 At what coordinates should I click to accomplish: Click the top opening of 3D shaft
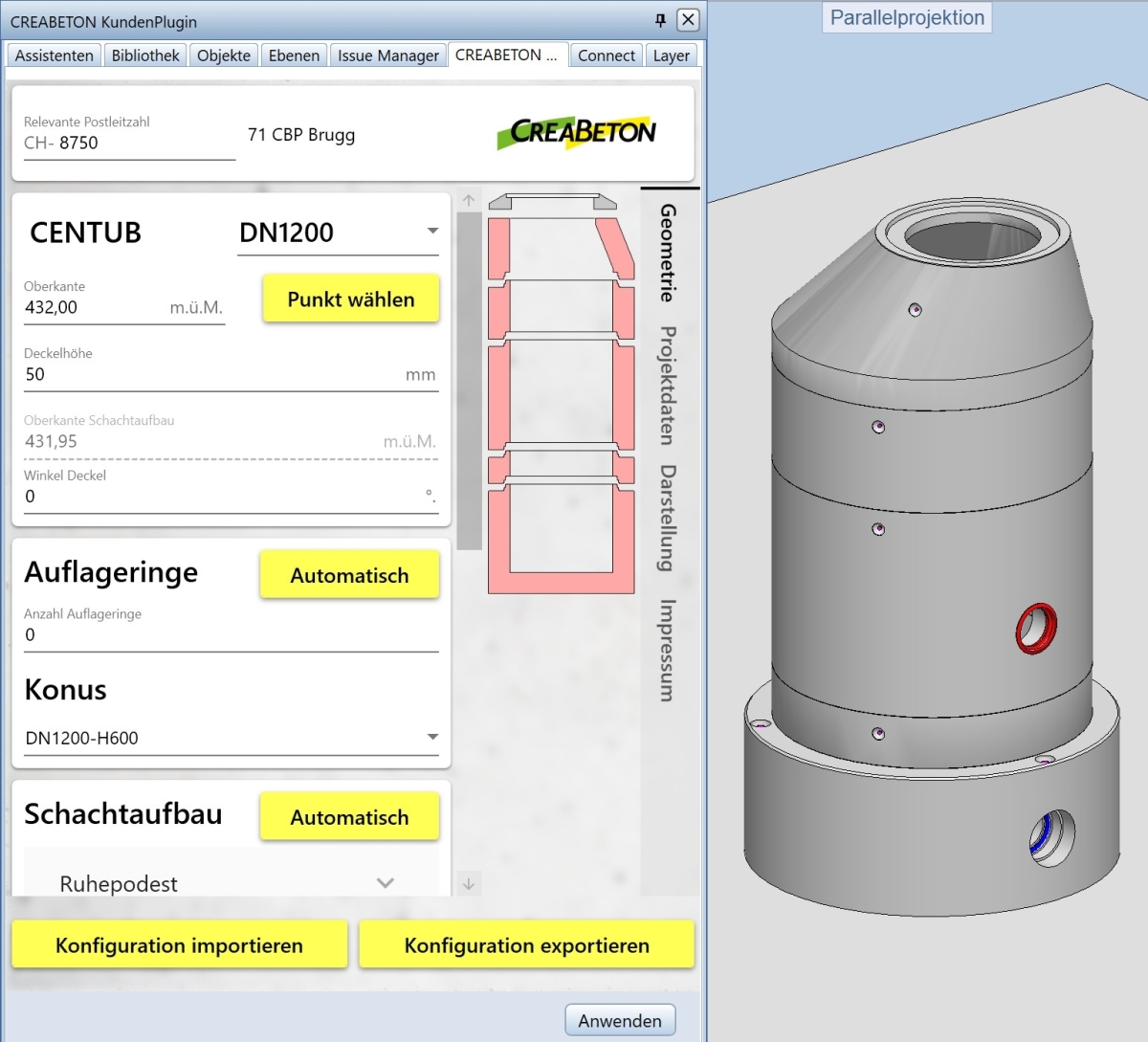coord(973,238)
